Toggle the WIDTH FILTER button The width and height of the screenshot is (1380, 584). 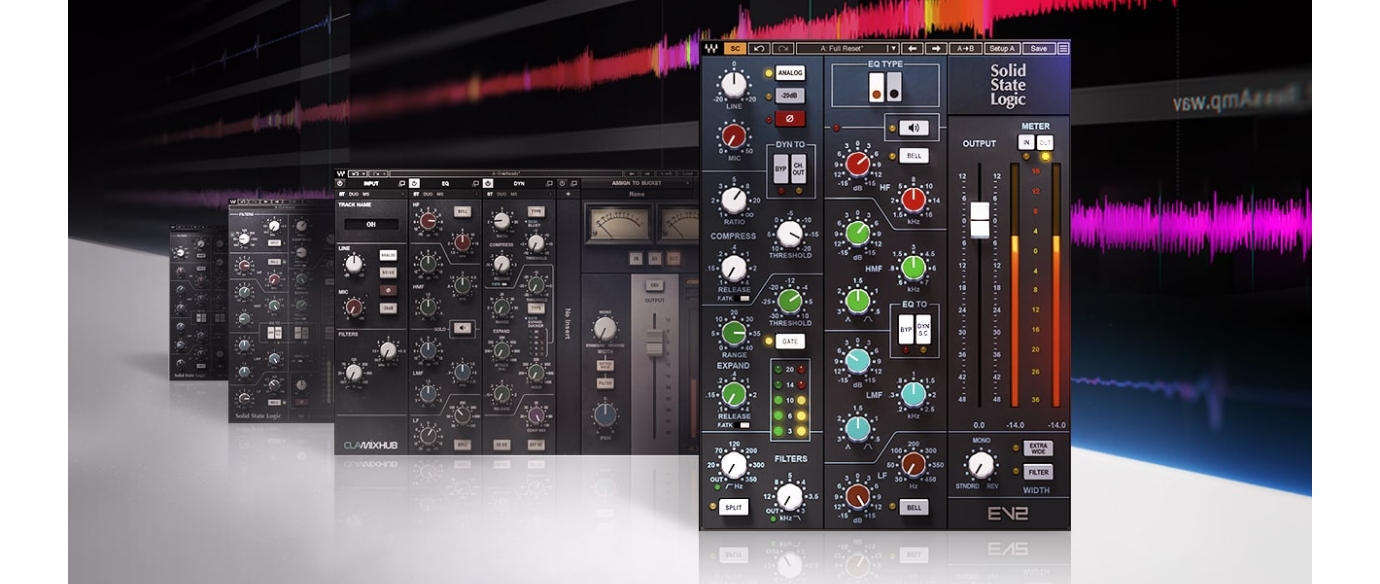point(1038,472)
